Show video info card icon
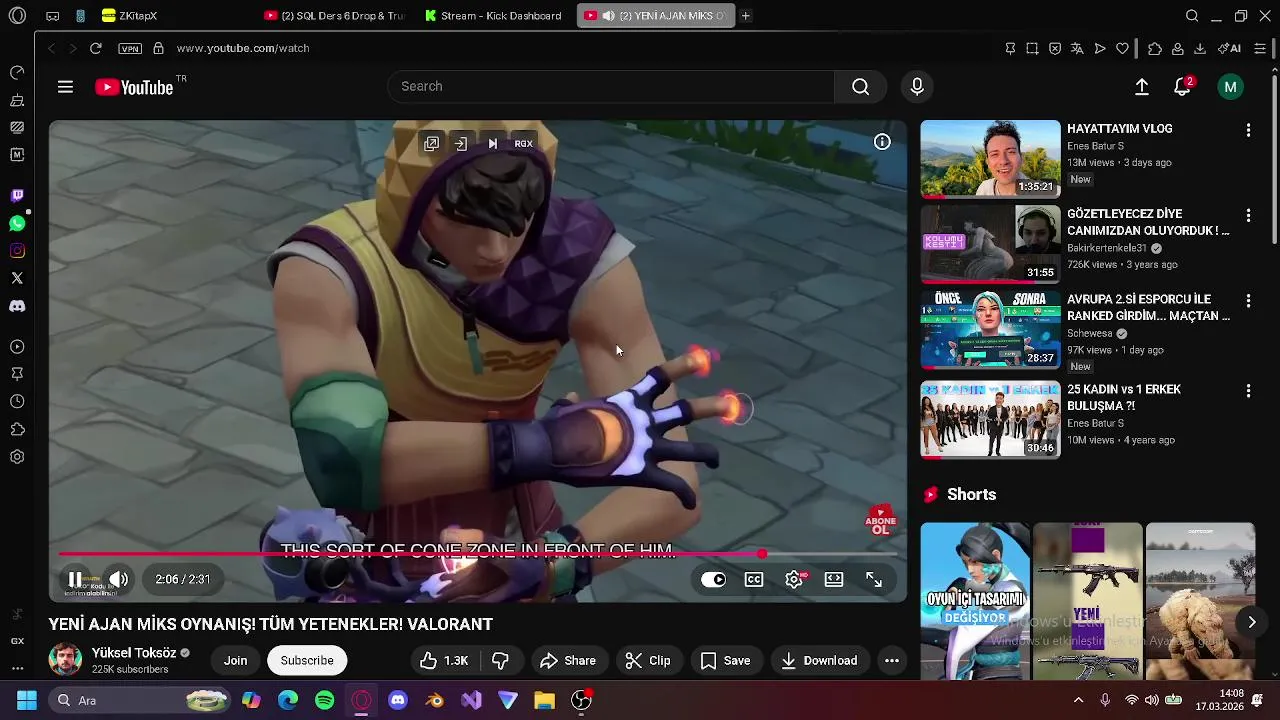Image resolution: width=1280 pixels, height=720 pixels. pos(882,142)
